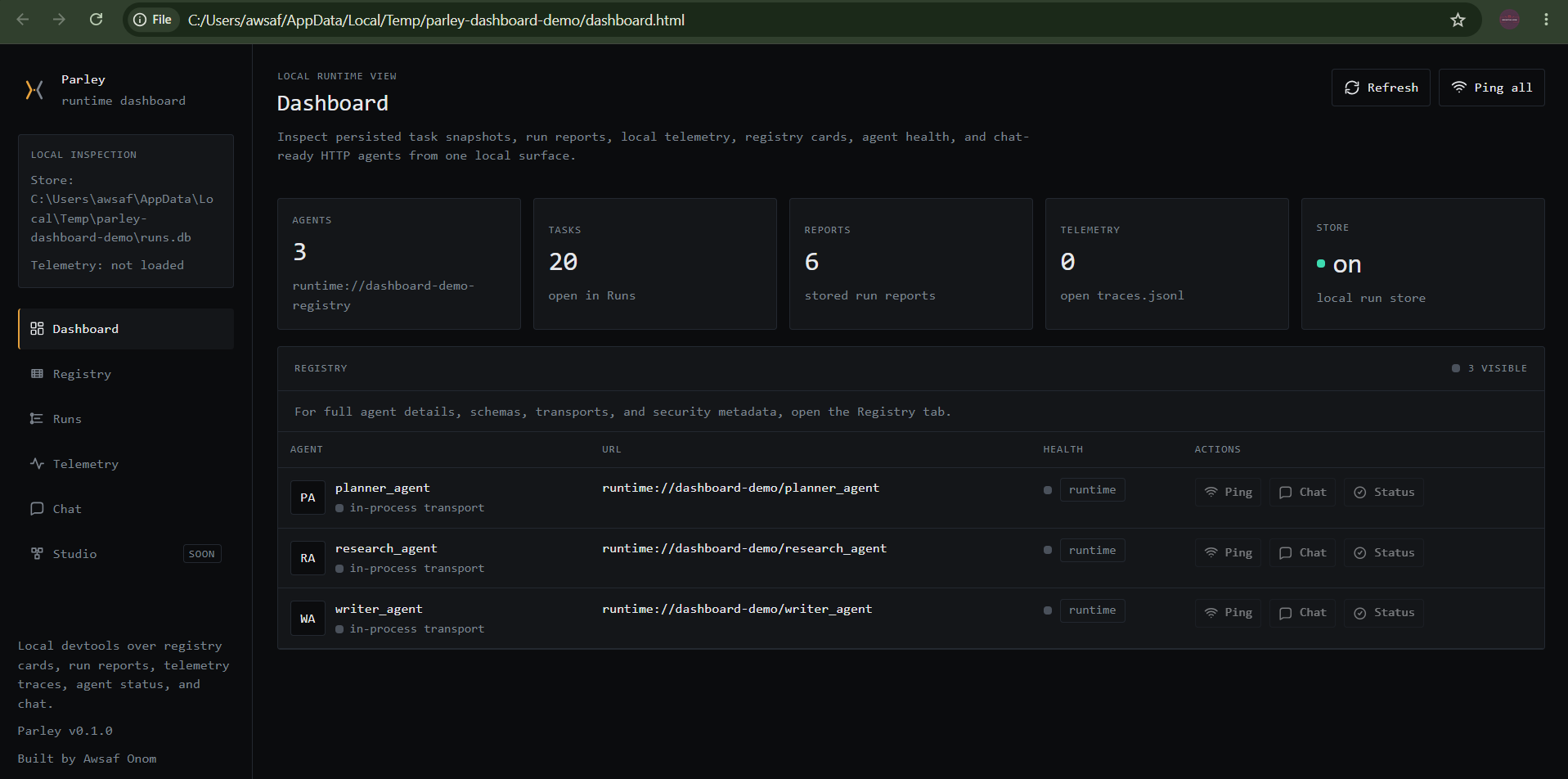Click the runtime://dashboard-demo/planner_agent URL
The width and height of the screenshot is (1568, 779).
pyautogui.click(x=741, y=488)
